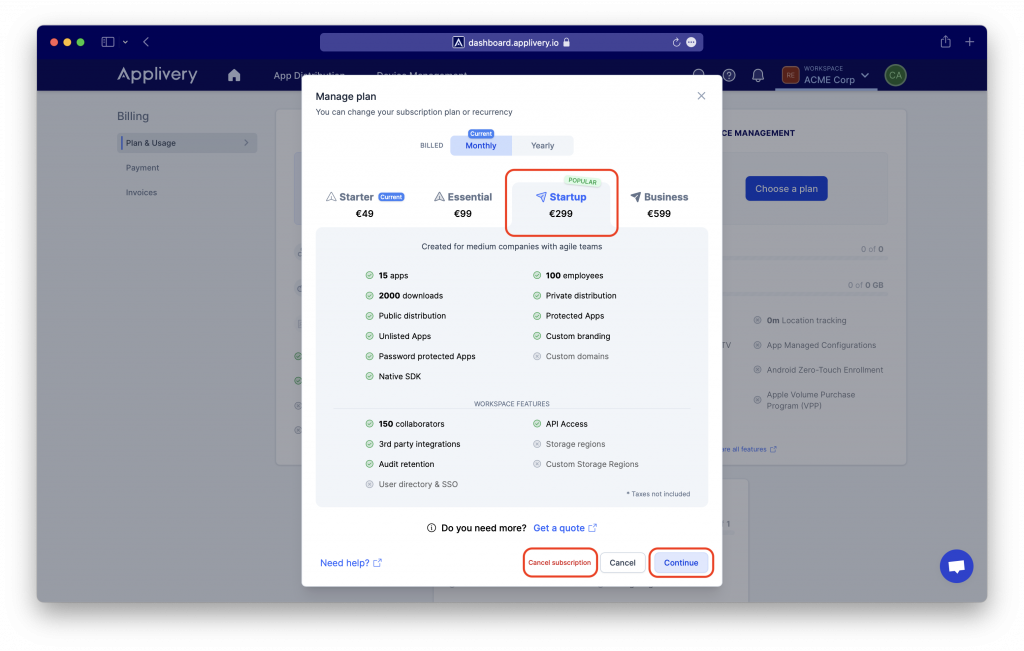
Task: Click the info icon beside Do you need more
Action: pos(431,528)
